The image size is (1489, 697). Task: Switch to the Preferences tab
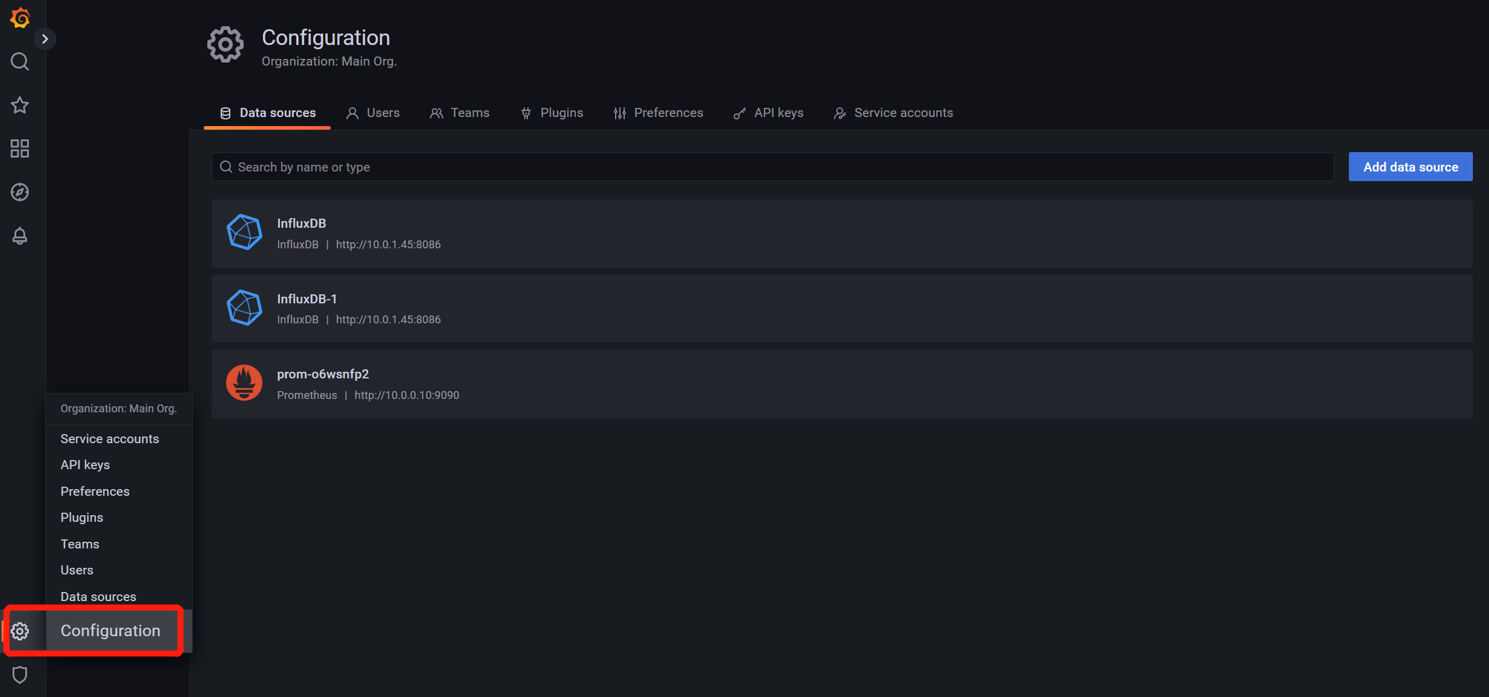(x=658, y=113)
